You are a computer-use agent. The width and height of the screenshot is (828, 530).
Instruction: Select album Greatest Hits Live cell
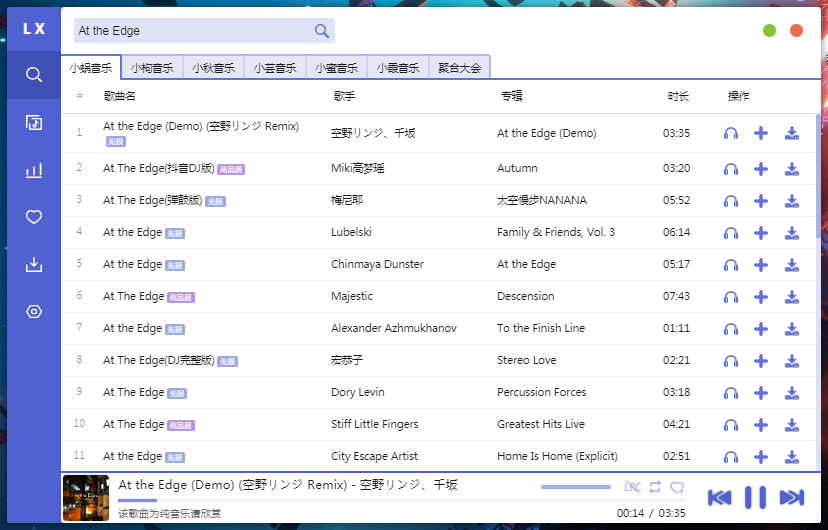point(541,424)
